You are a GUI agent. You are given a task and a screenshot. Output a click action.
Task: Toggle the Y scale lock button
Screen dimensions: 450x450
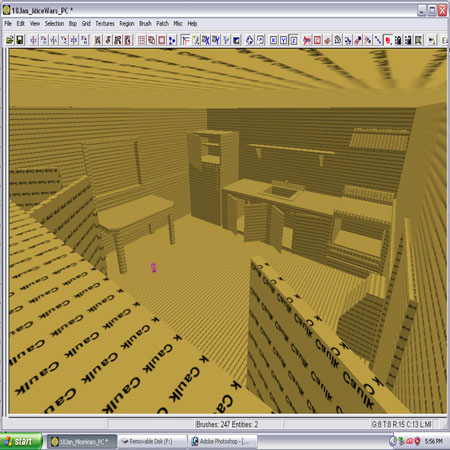tap(283, 40)
